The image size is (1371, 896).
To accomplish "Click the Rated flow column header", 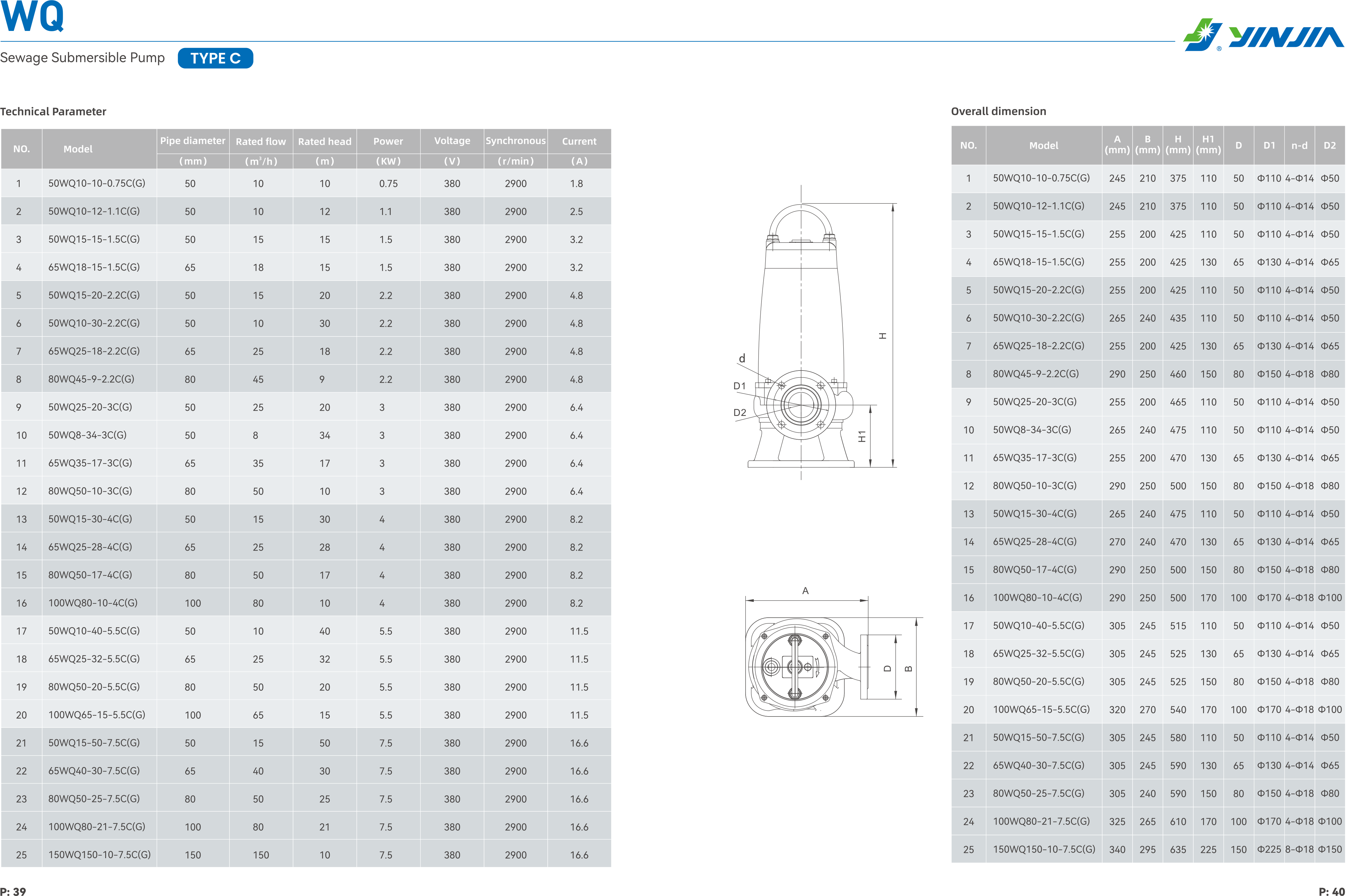I will pyautogui.click(x=260, y=141).
